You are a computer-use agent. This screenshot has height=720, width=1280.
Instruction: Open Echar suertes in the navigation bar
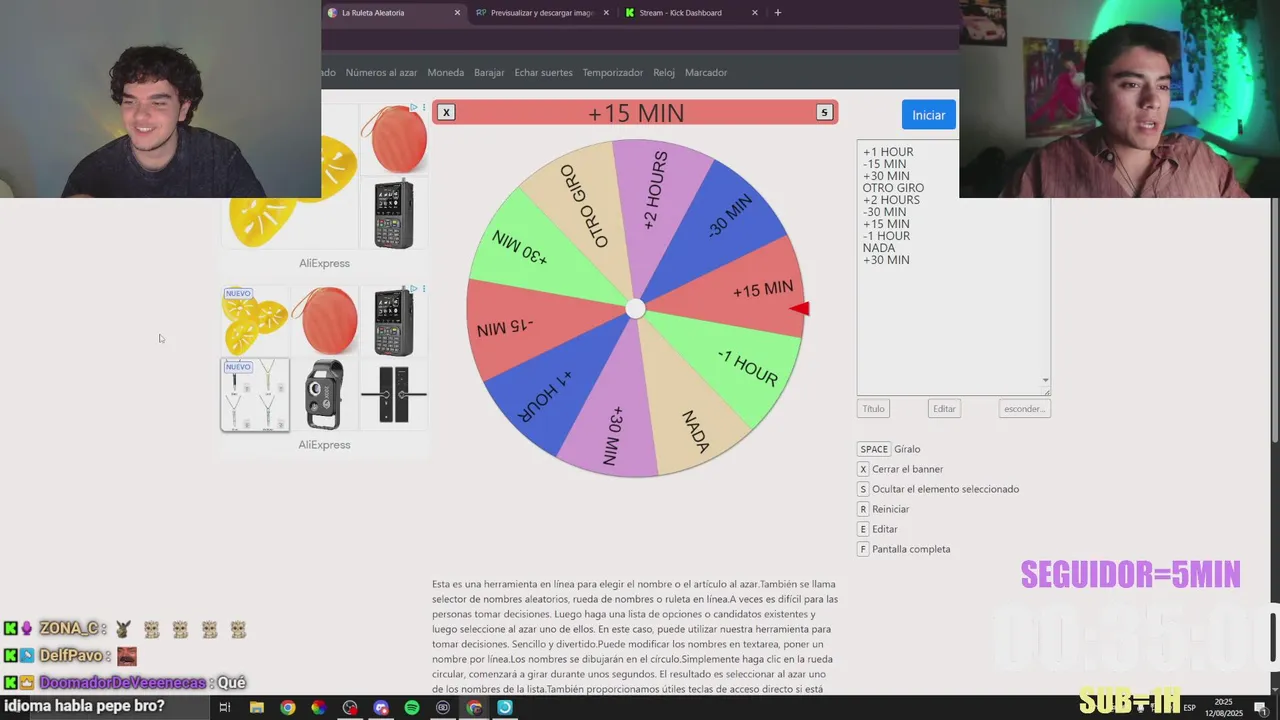[543, 72]
